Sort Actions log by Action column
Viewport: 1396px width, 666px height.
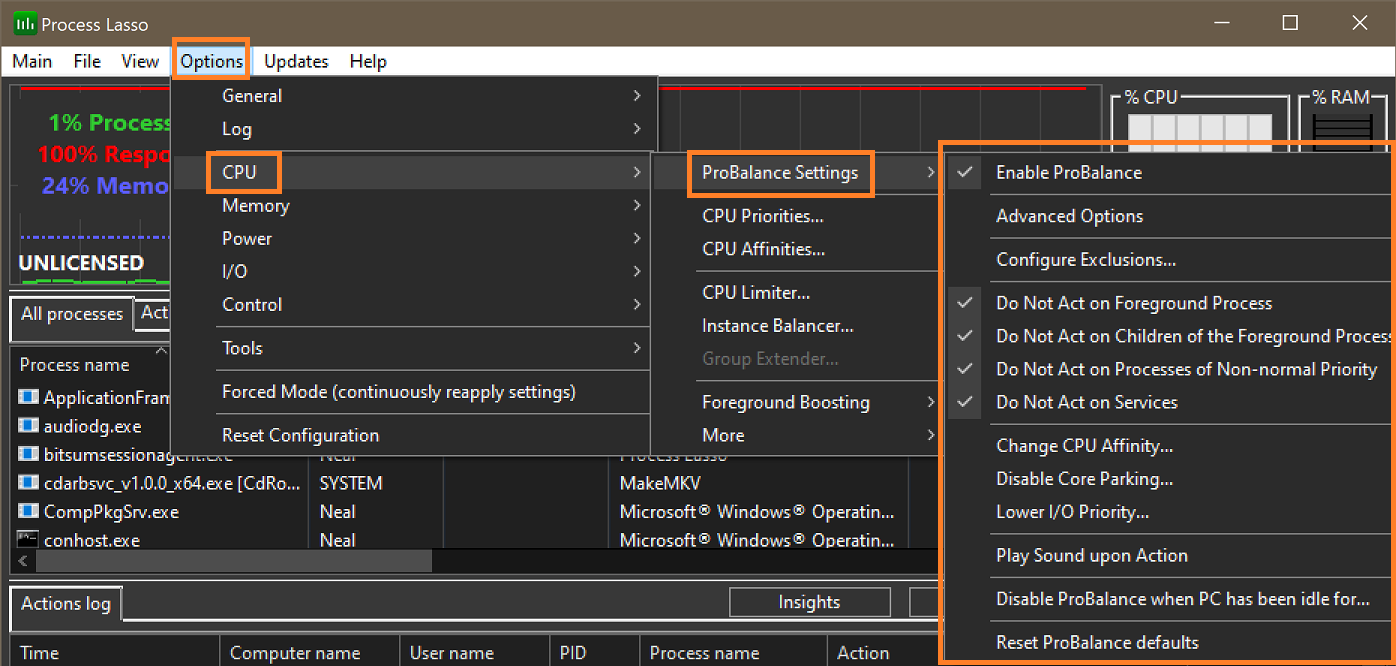point(863,653)
